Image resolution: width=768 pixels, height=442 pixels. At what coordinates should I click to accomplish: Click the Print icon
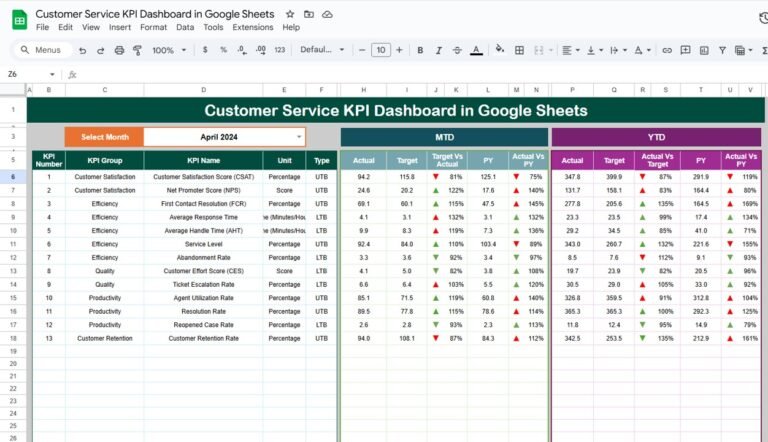(x=119, y=50)
